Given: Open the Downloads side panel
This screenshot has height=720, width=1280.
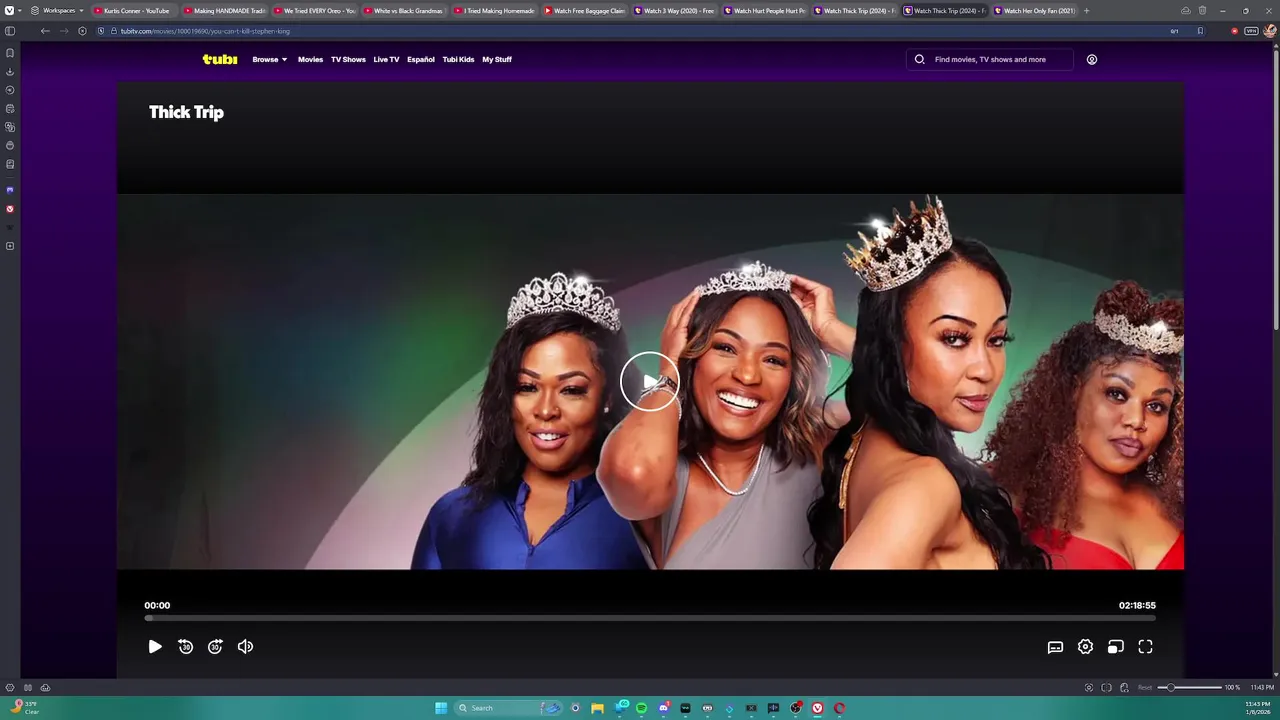Looking at the screenshot, I should 10,72.
